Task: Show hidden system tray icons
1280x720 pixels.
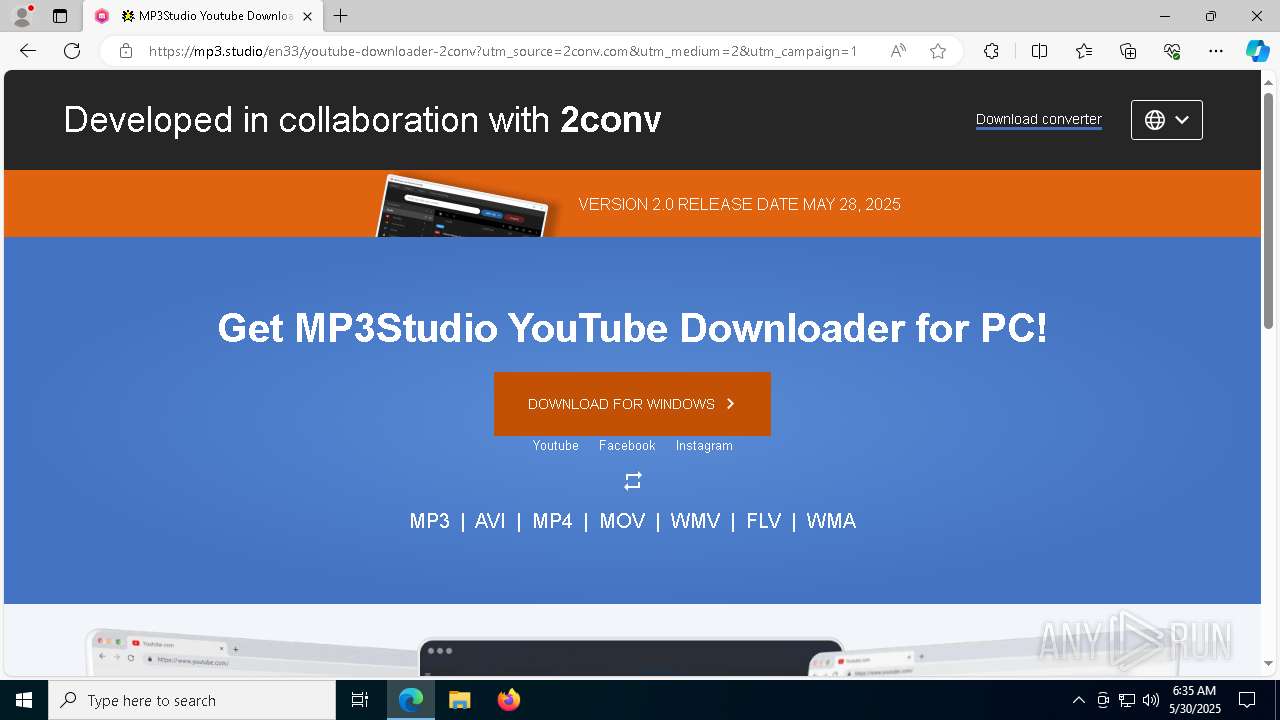Action: (x=1078, y=700)
